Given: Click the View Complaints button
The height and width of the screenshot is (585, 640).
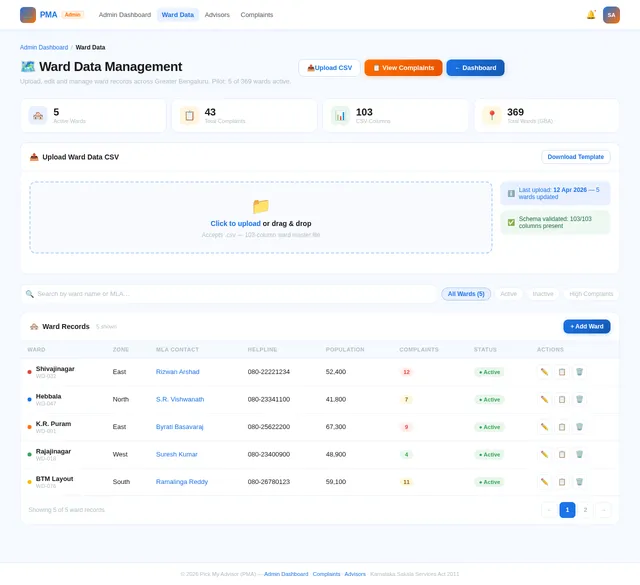Looking at the screenshot, I should (x=403, y=68).
